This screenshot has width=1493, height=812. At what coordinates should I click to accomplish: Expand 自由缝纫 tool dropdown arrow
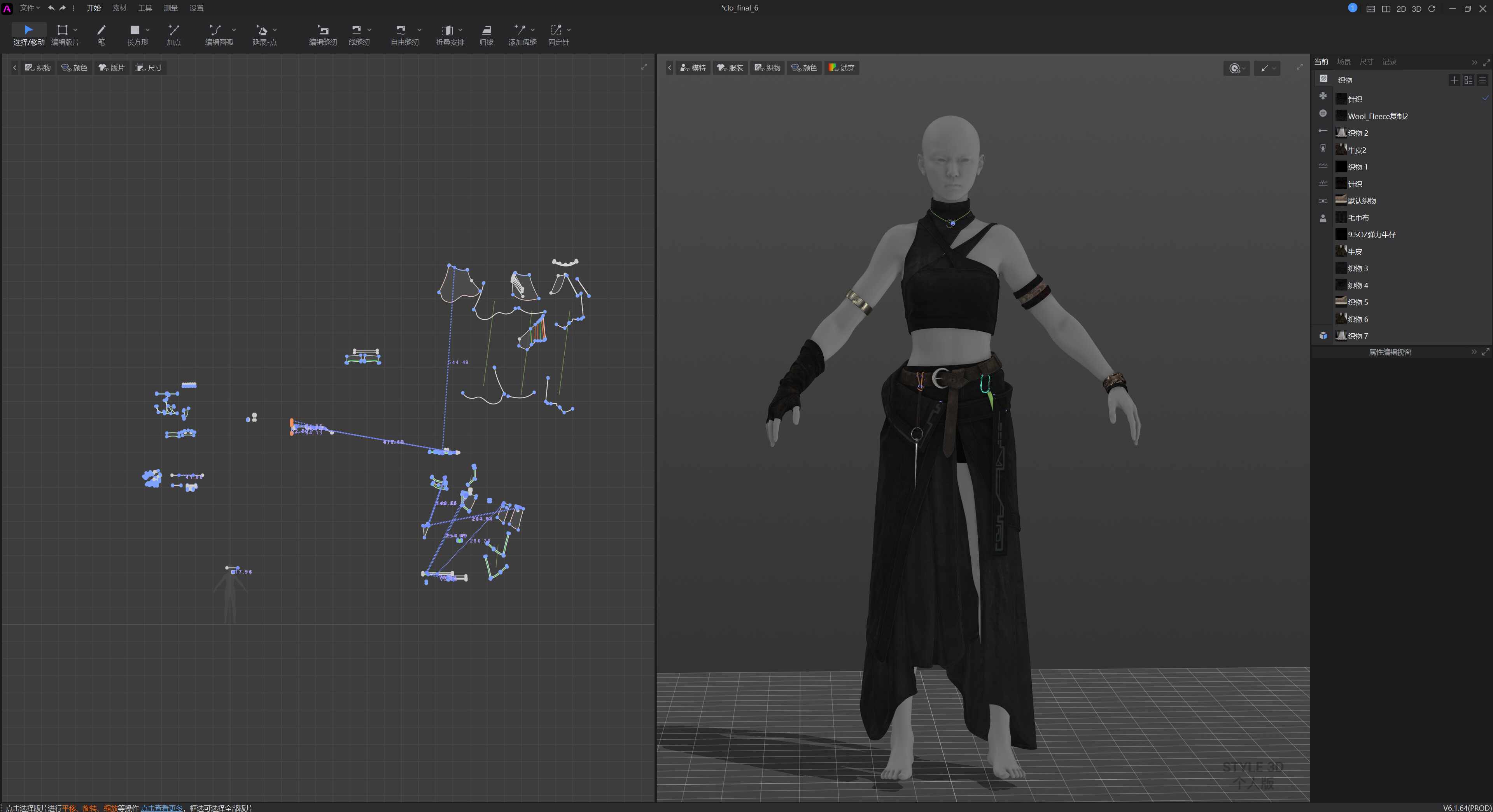(419, 30)
